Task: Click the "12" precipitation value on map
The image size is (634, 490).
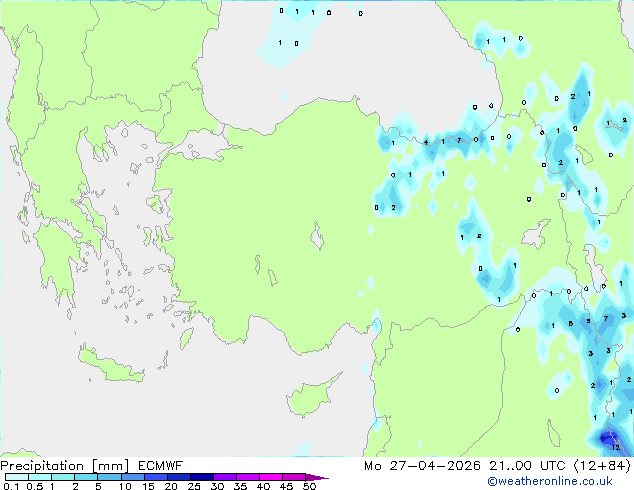Action: [x=615, y=448]
